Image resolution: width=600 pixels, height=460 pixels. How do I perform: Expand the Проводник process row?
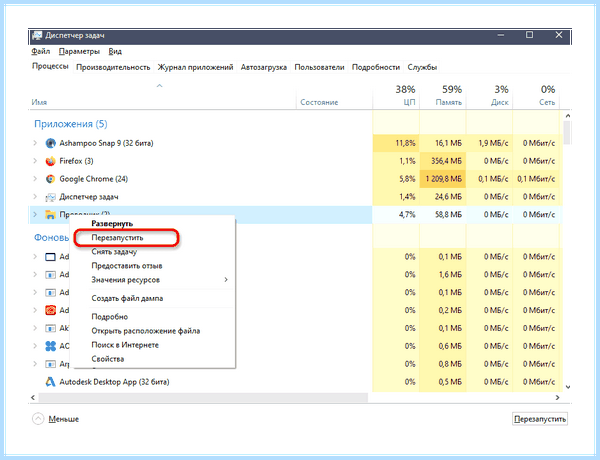tap(35, 215)
